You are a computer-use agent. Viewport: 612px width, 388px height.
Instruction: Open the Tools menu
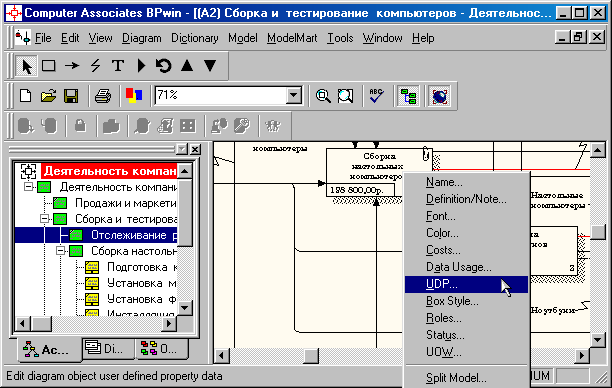click(x=340, y=38)
